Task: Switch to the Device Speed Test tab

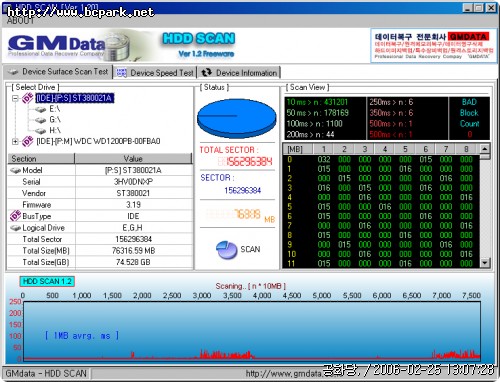Action: 155,73
